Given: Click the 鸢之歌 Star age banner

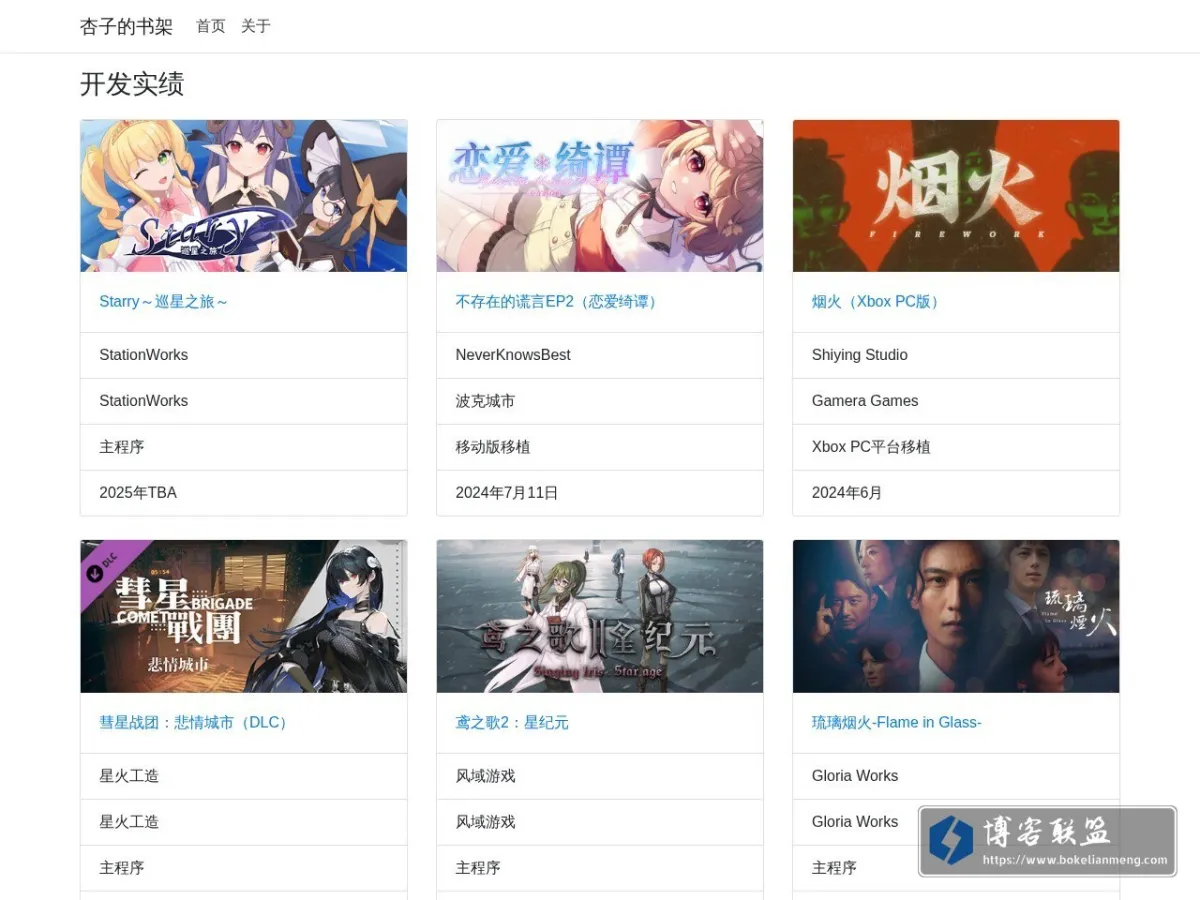Looking at the screenshot, I should (600, 617).
